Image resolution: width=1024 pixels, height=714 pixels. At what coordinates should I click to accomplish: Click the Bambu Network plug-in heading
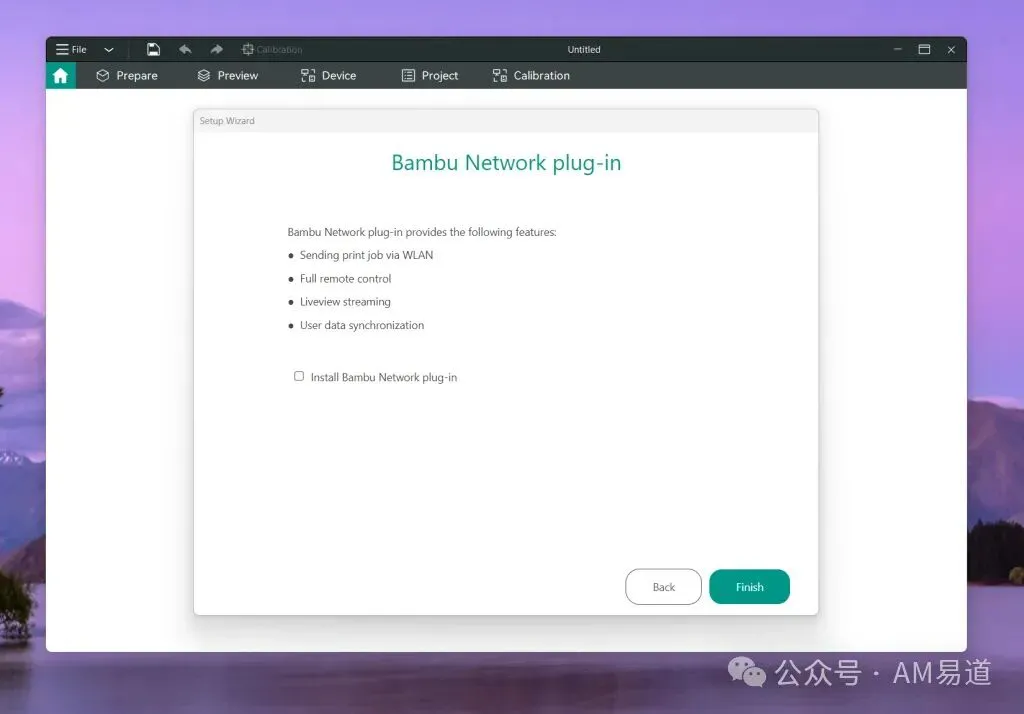pyautogui.click(x=506, y=163)
